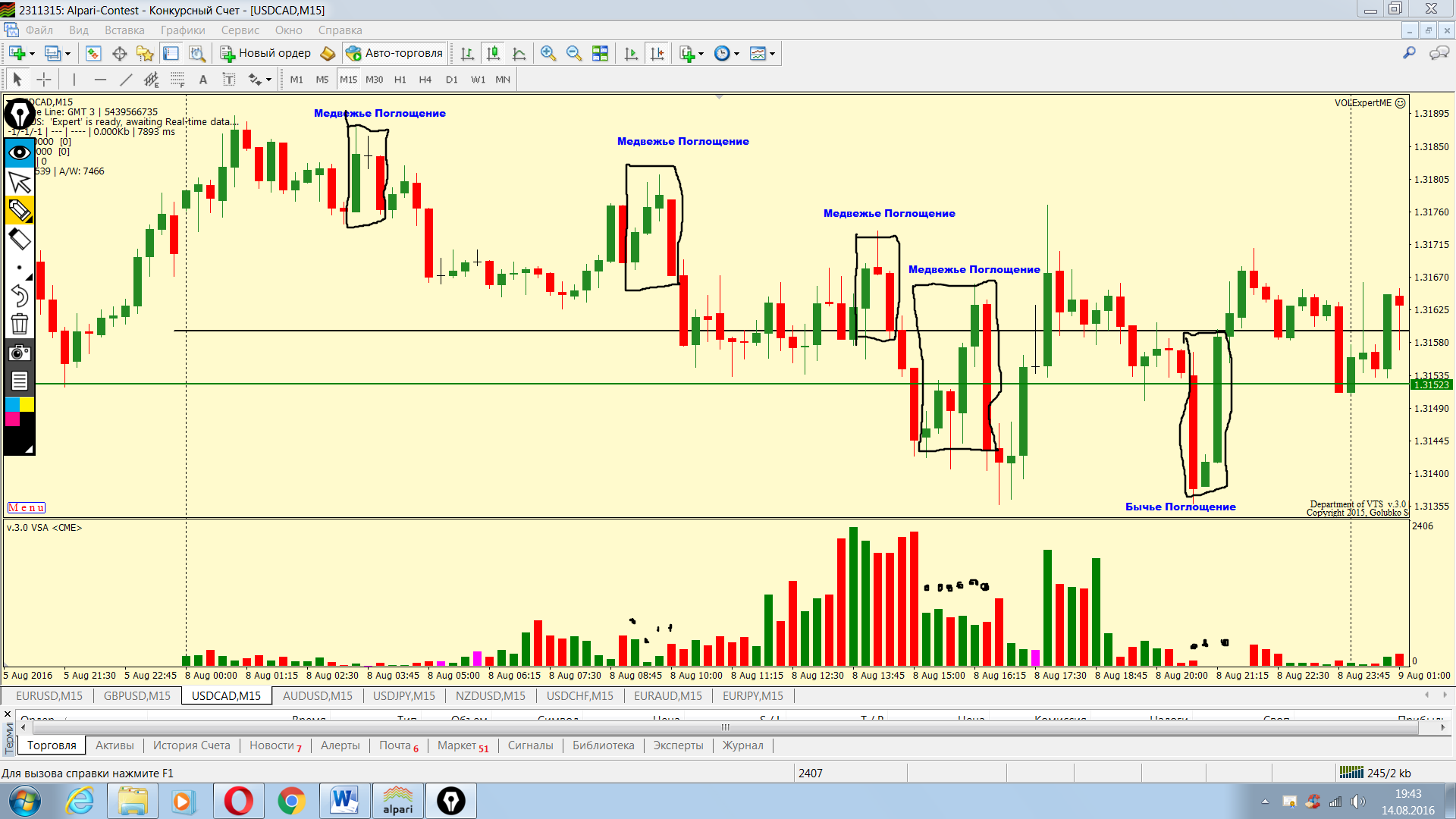1456x819 pixels.
Task: Select the Fibonacci retracement tool
Action: coord(177,80)
